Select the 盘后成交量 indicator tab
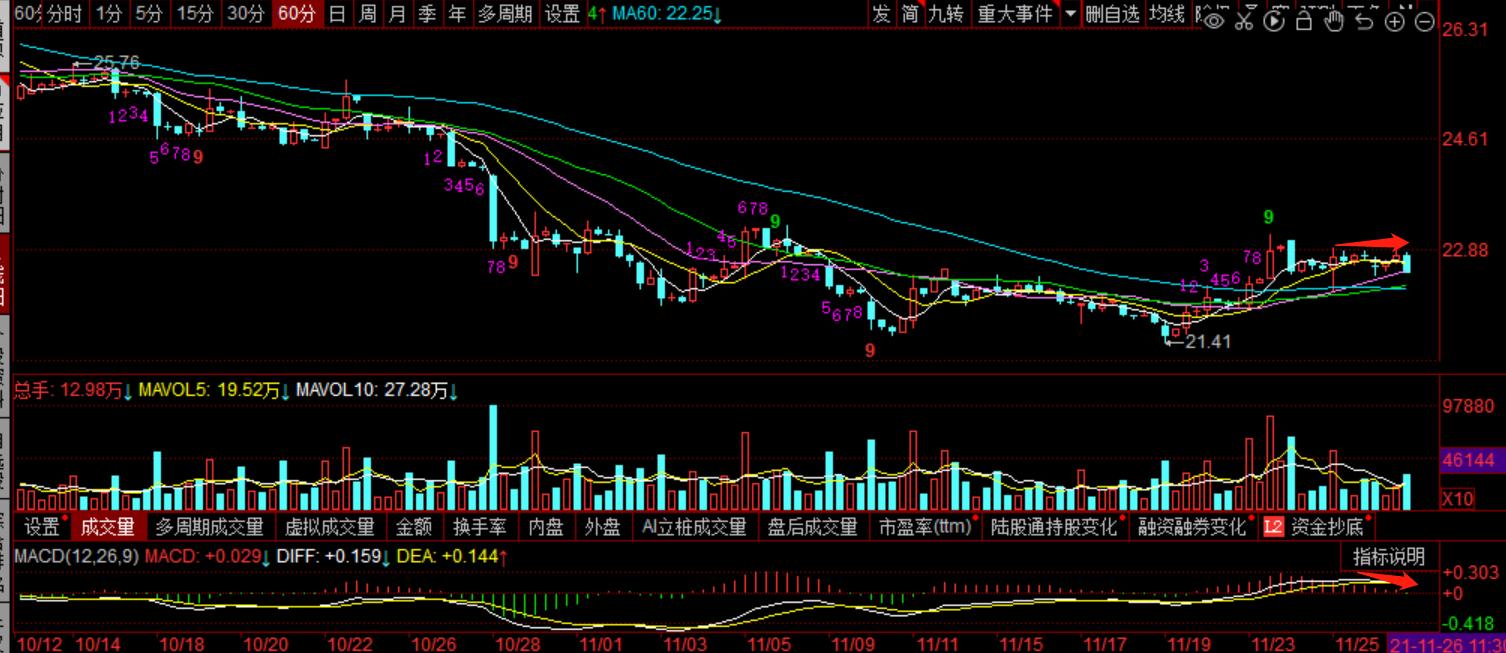Image resolution: width=1506 pixels, height=653 pixels. [813, 527]
